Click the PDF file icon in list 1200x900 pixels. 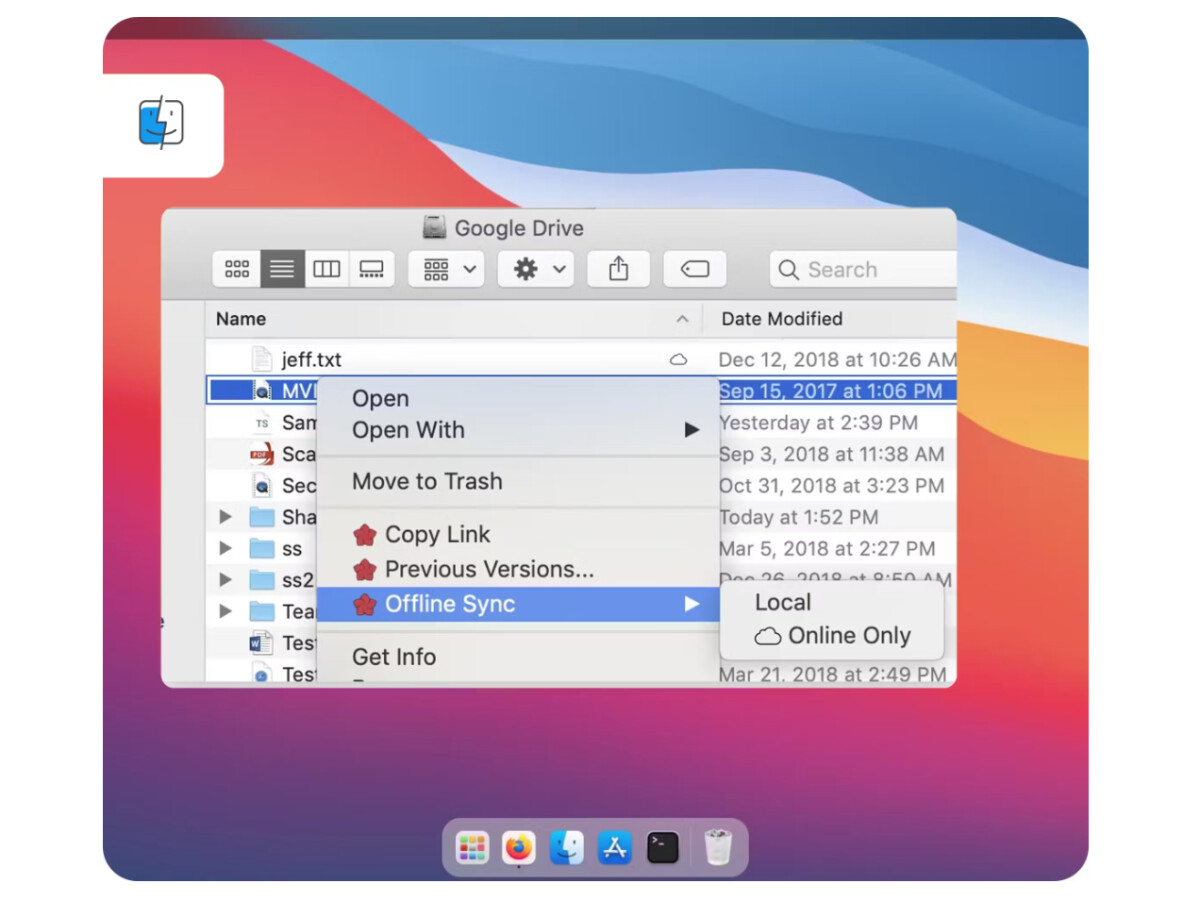pos(262,454)
